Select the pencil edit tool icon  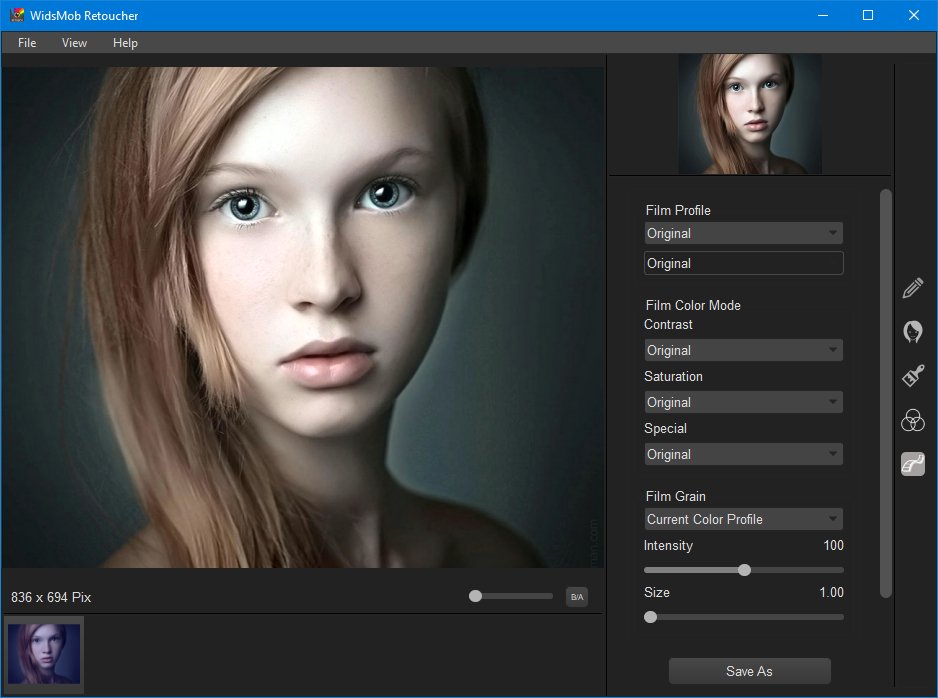912,288
